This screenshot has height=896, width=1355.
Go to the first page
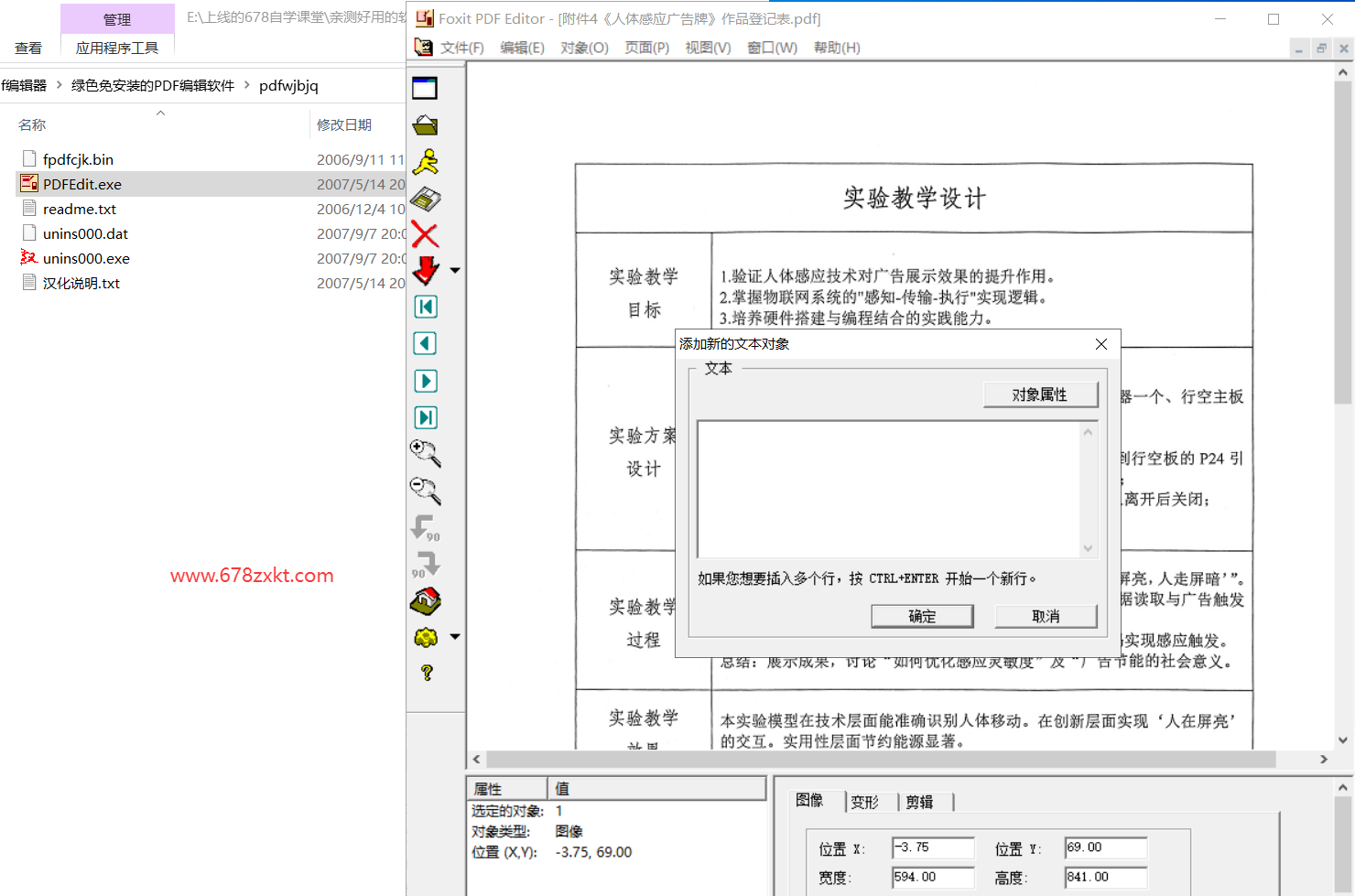tap(425, 307)
